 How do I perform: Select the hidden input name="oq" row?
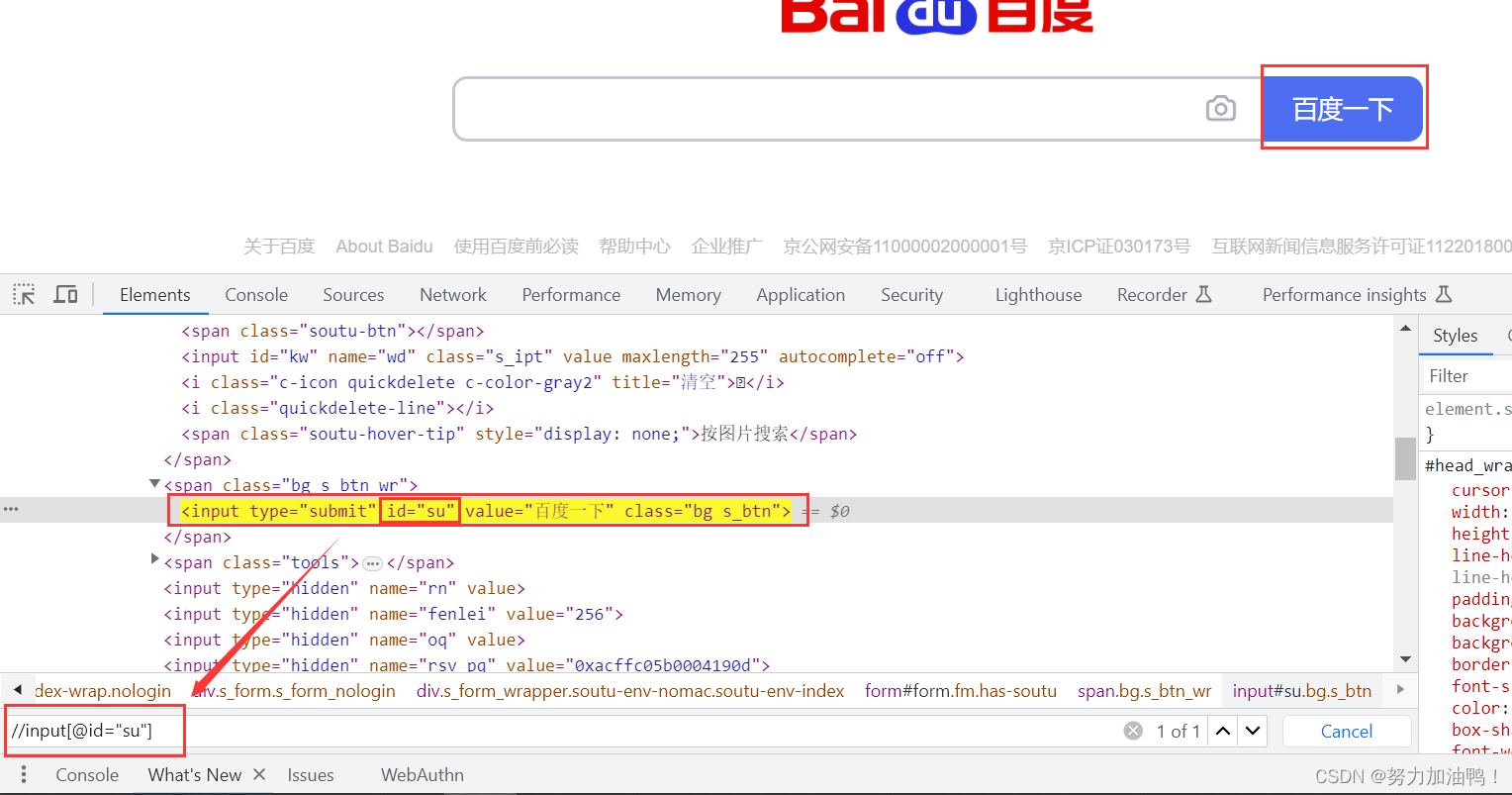pos(344,640)
